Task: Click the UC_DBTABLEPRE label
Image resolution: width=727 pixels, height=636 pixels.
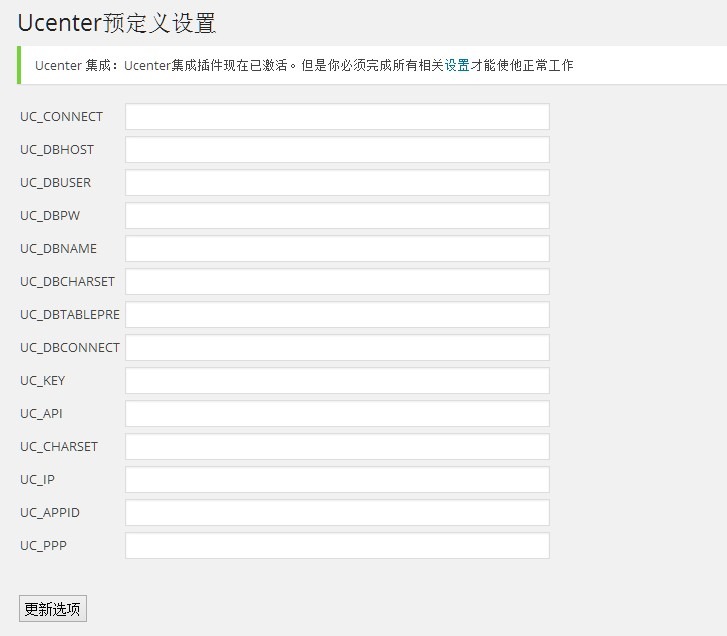Action: click(70, 315)
